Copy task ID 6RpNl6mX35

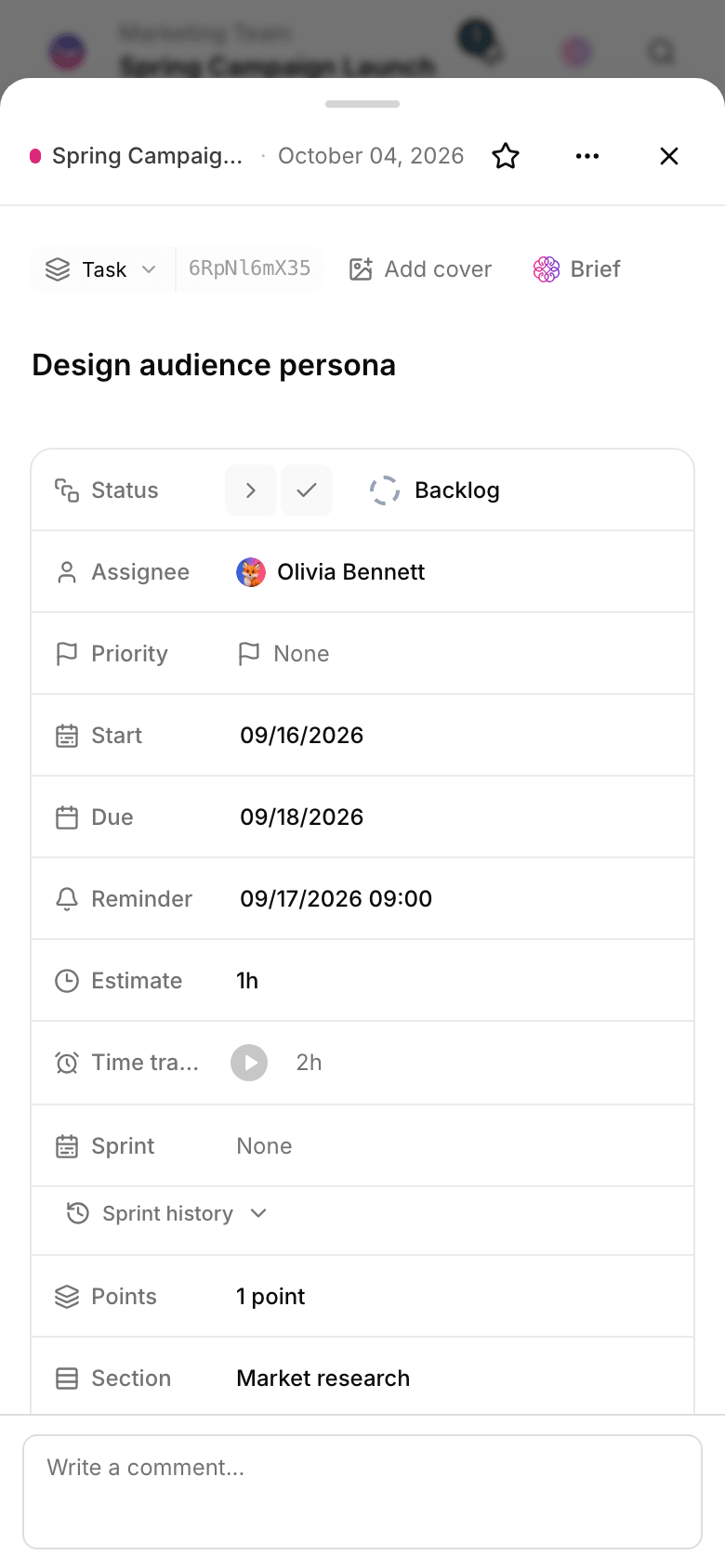click(249, 269)
